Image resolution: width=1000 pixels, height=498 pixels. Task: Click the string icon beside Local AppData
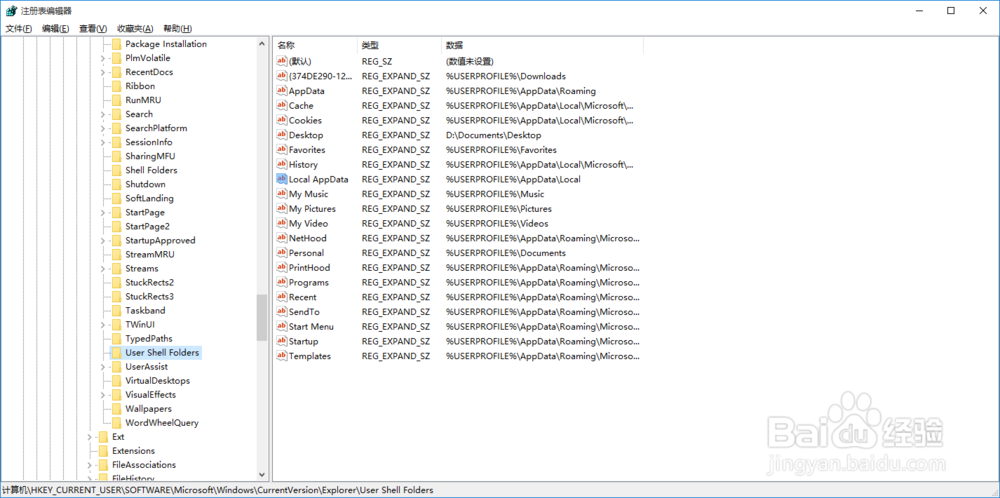point(282,179)
